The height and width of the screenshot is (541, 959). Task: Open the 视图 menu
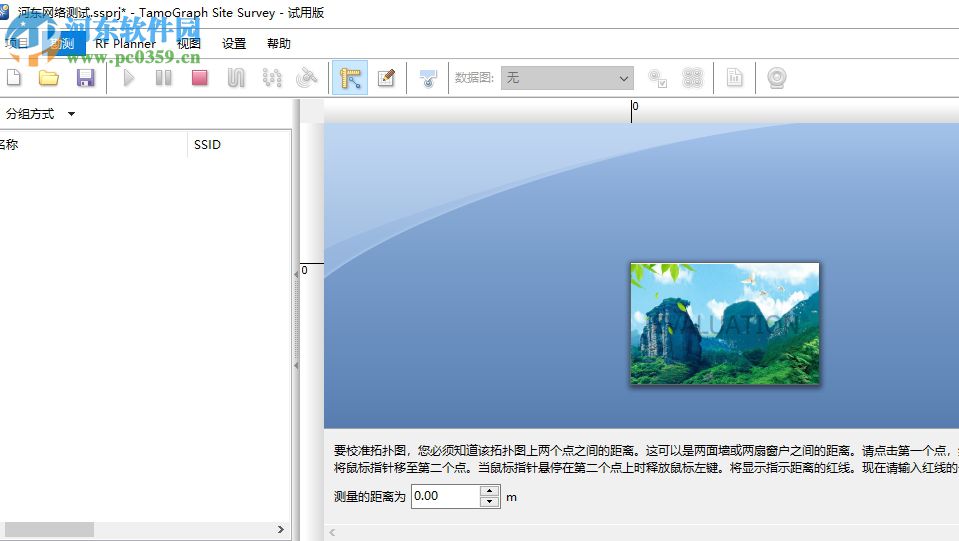pyautogui.click(x=188, y=43)
